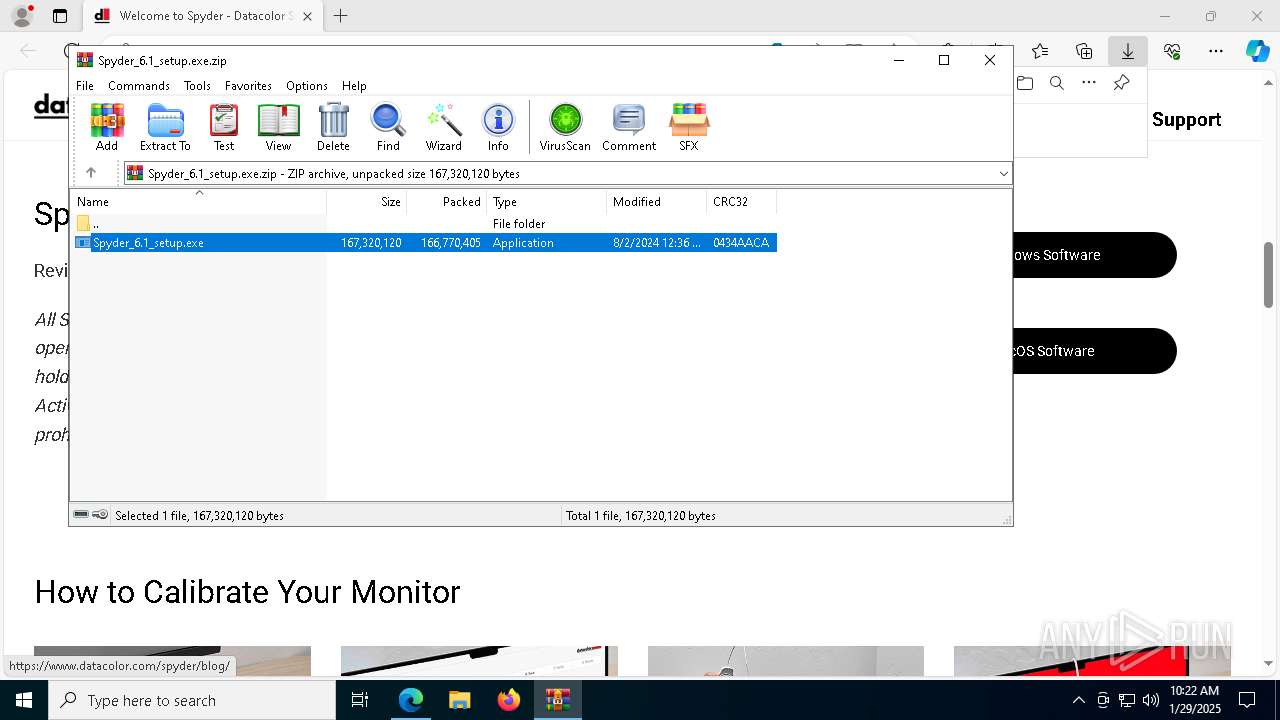Click the Windows Software download button
The height and width of the screenshot is (720, 1280).
1095,255
